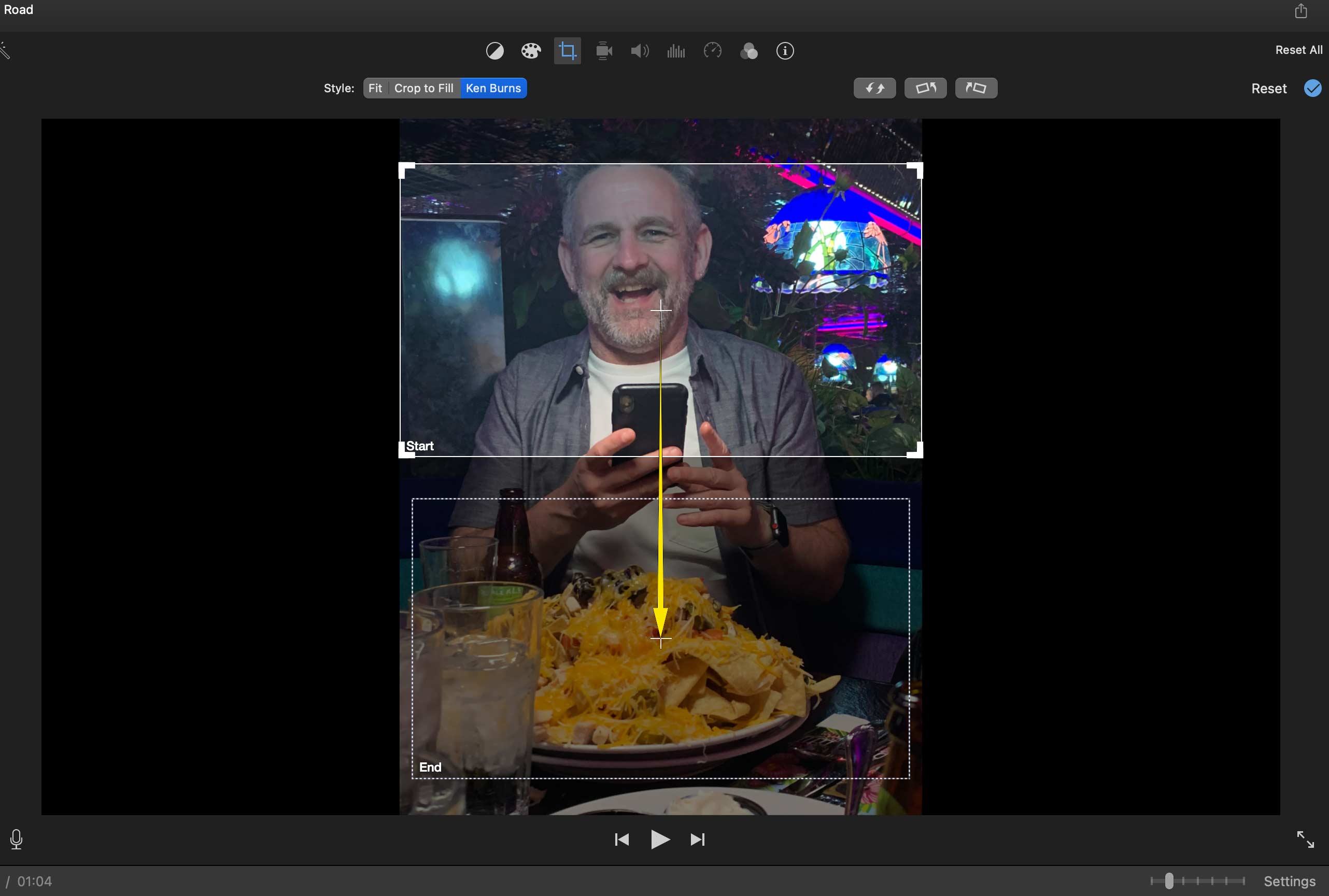Click bottom-right handle of Start frame
The image size is (1329, 896).
pos(915,450)
